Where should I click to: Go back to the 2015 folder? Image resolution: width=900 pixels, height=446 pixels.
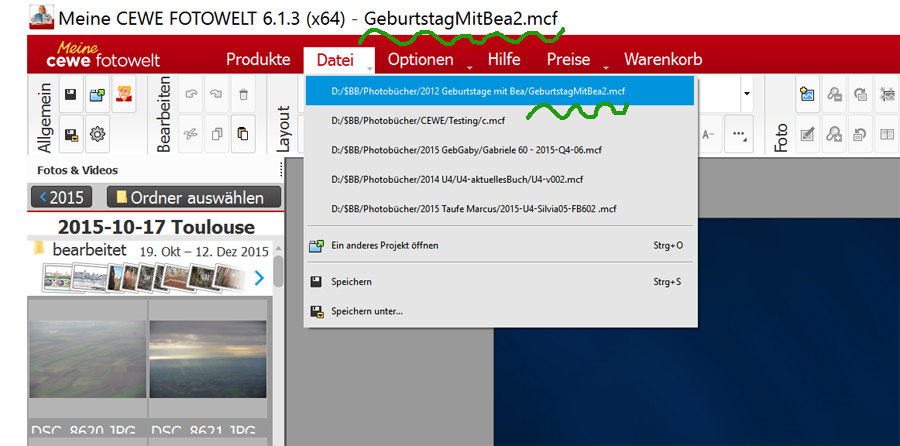(x=61, y=197)
